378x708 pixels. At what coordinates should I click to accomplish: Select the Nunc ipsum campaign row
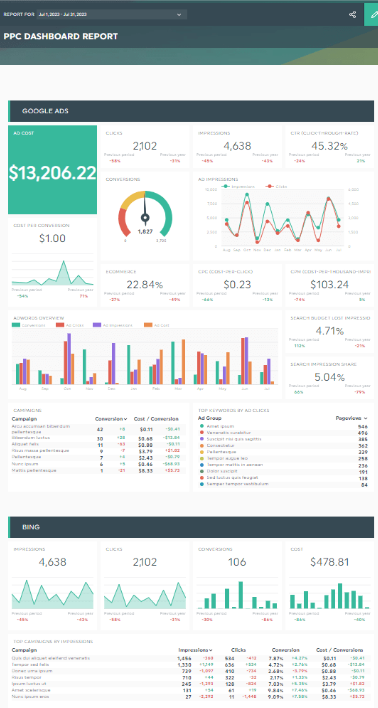click(98, 464)
